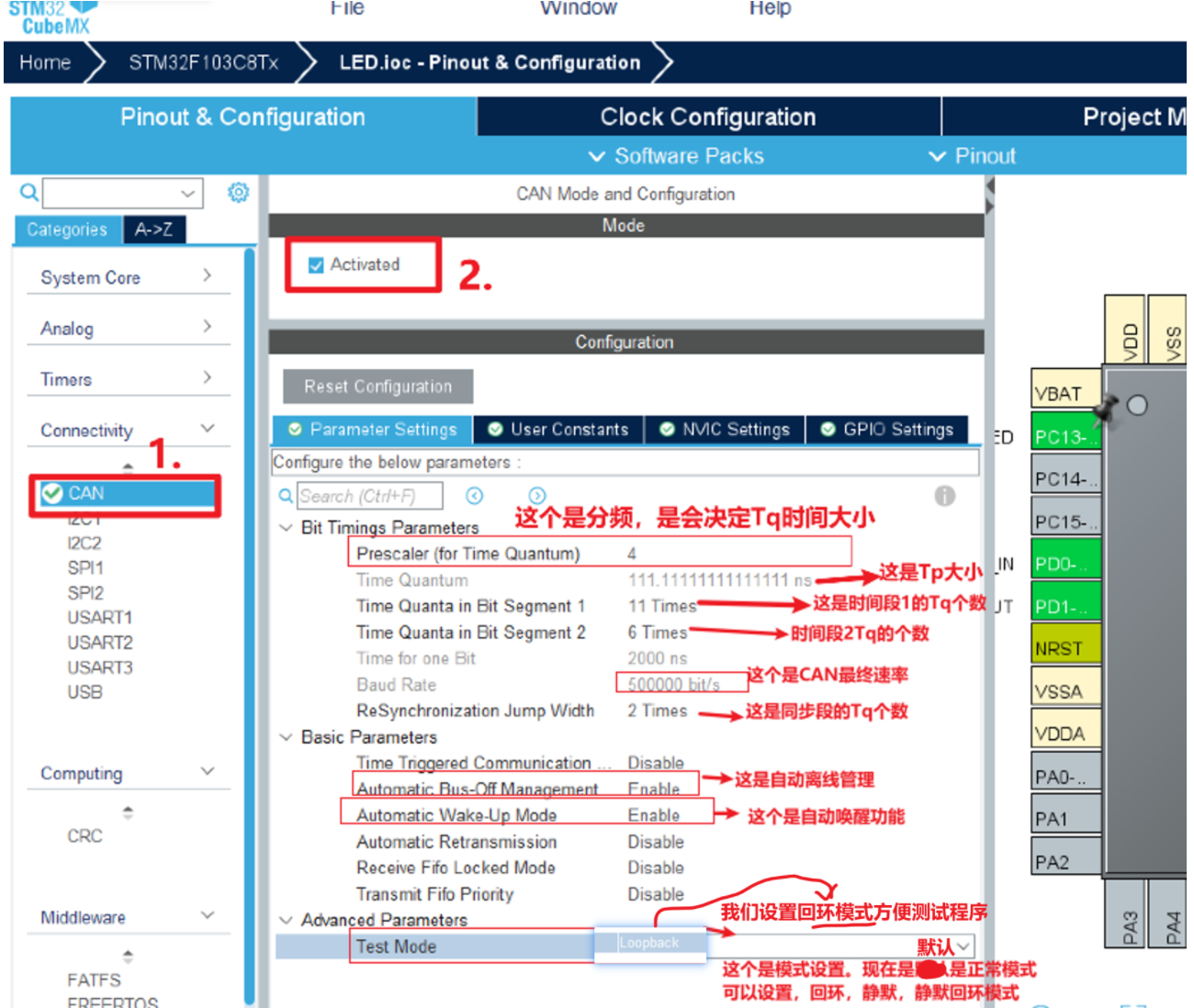
Task: Open the File menu
Action: [347, 8]
